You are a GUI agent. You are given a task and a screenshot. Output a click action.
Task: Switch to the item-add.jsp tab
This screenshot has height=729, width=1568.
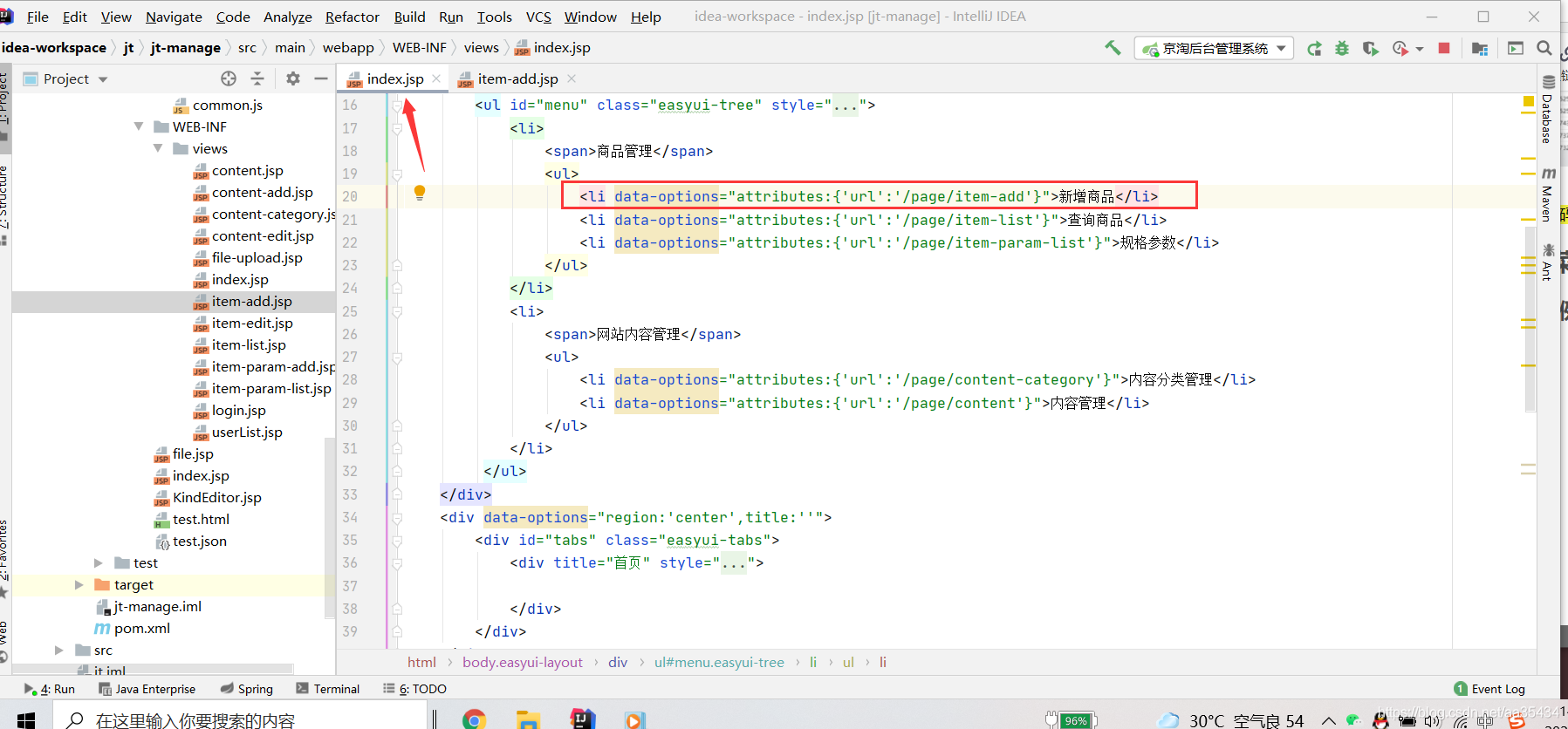point(517,78)
